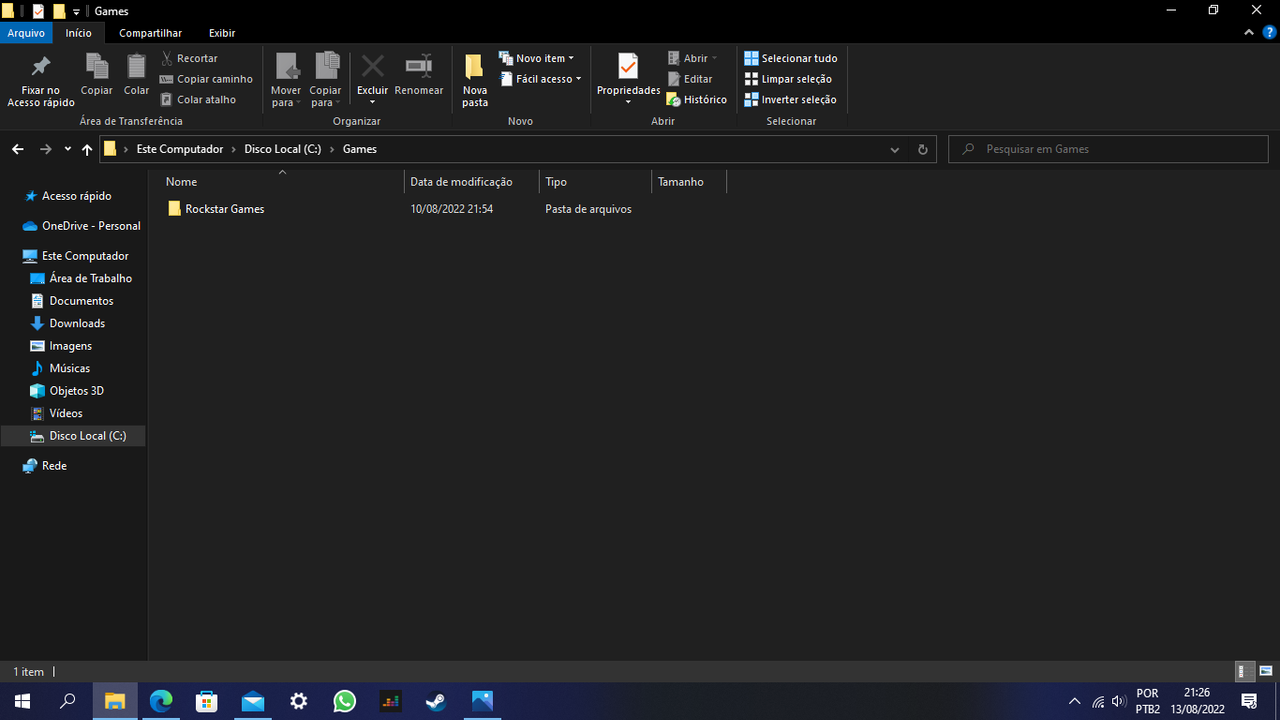
Task: Click the Games breadcrumb in address bar
Action: coord(360,149)
